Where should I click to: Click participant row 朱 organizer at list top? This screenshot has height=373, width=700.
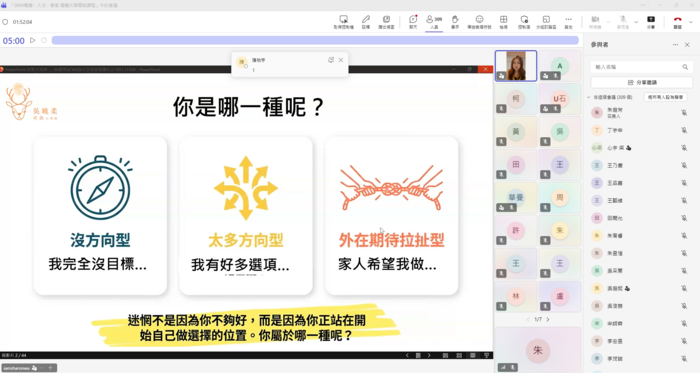(x=642, y=112)
